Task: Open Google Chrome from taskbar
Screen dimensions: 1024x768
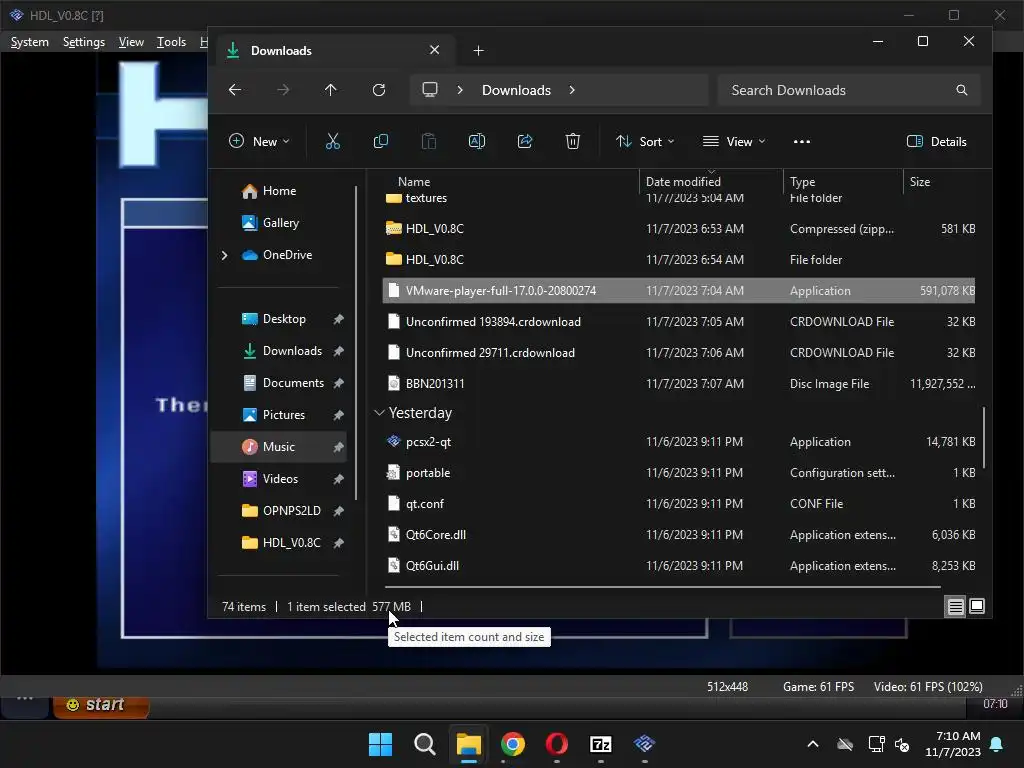Action: (513, 744)
